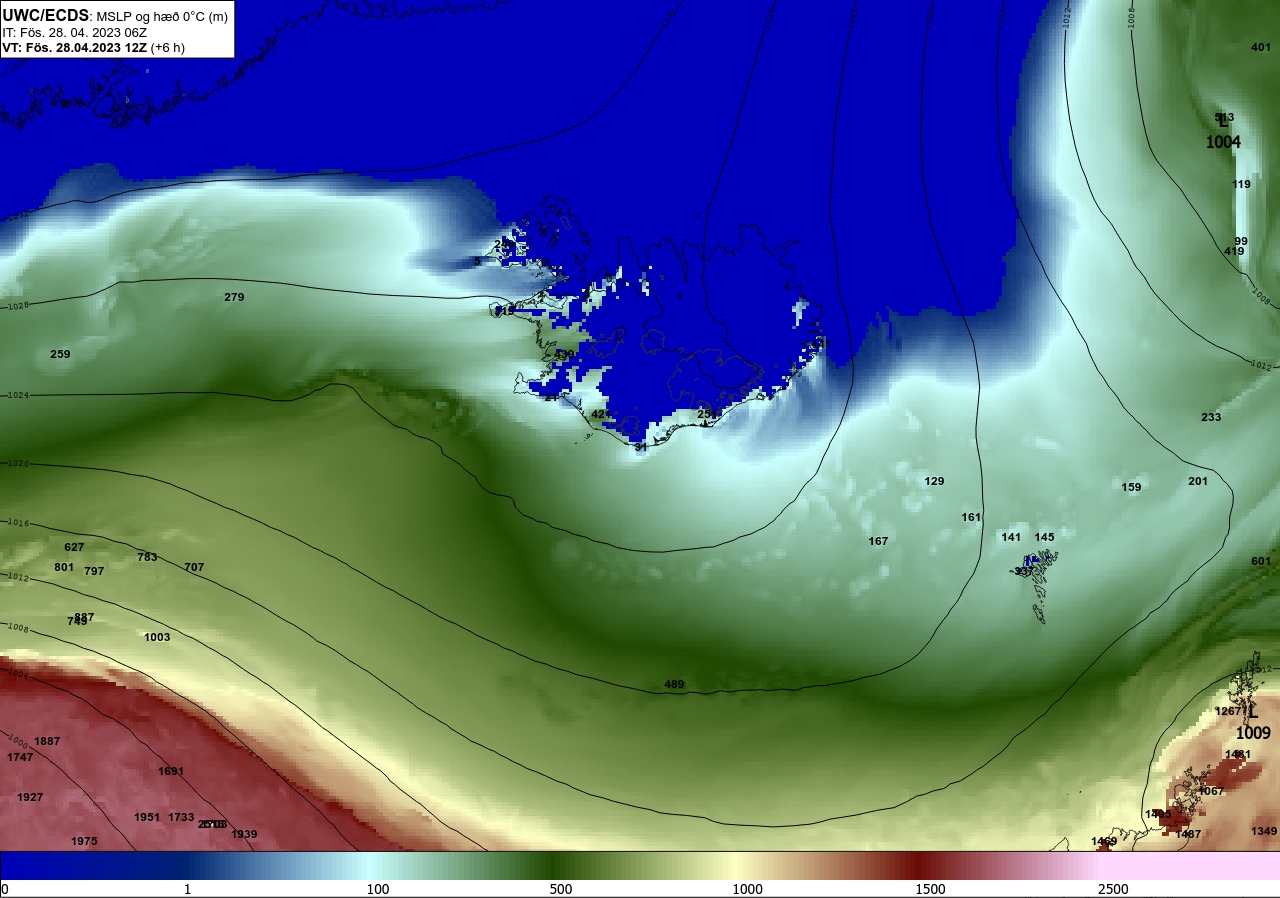Click the 1691 height value
The image size is (1280, 898).
(171, 771)
